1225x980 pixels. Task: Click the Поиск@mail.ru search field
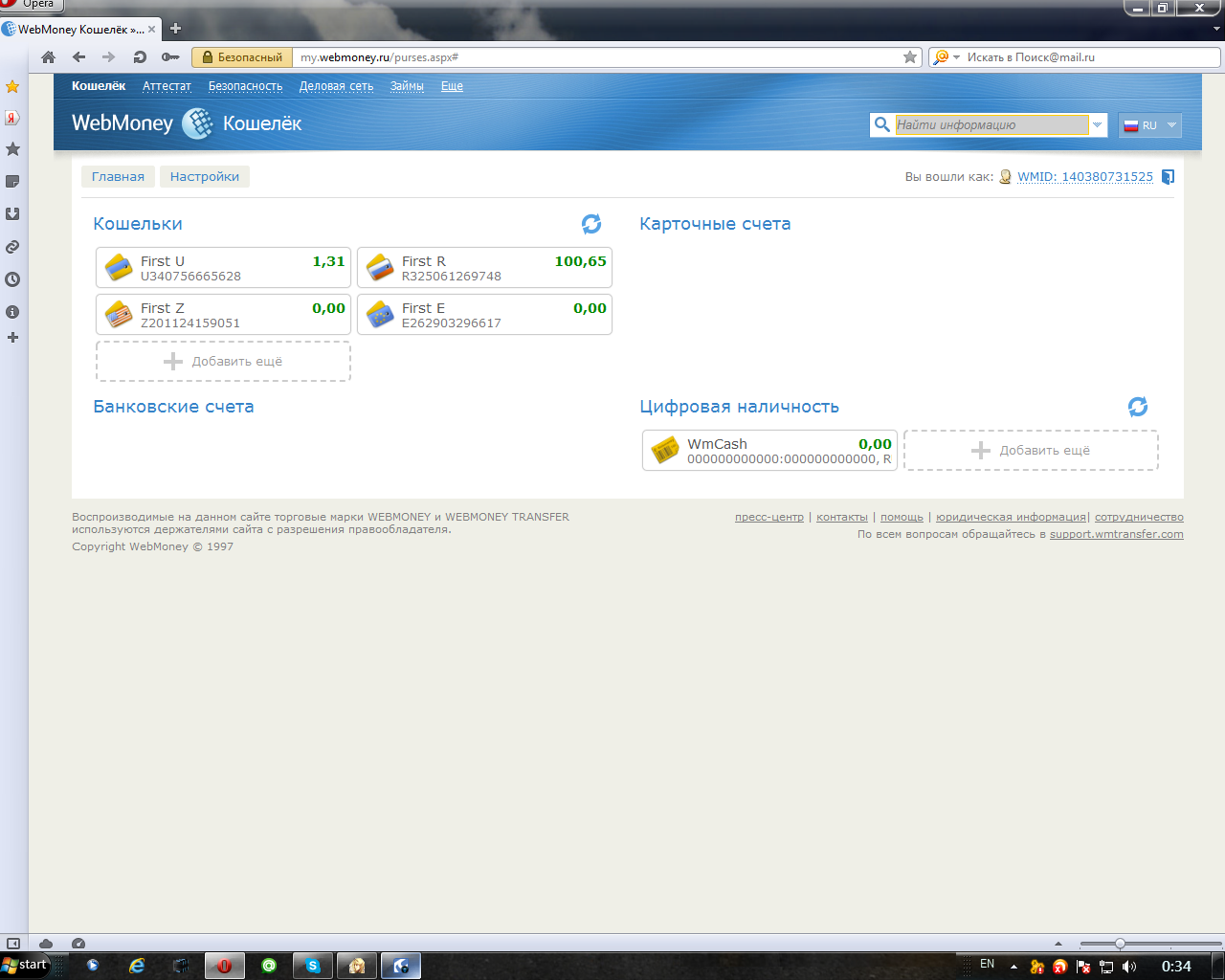click(x=1091, y=57)
